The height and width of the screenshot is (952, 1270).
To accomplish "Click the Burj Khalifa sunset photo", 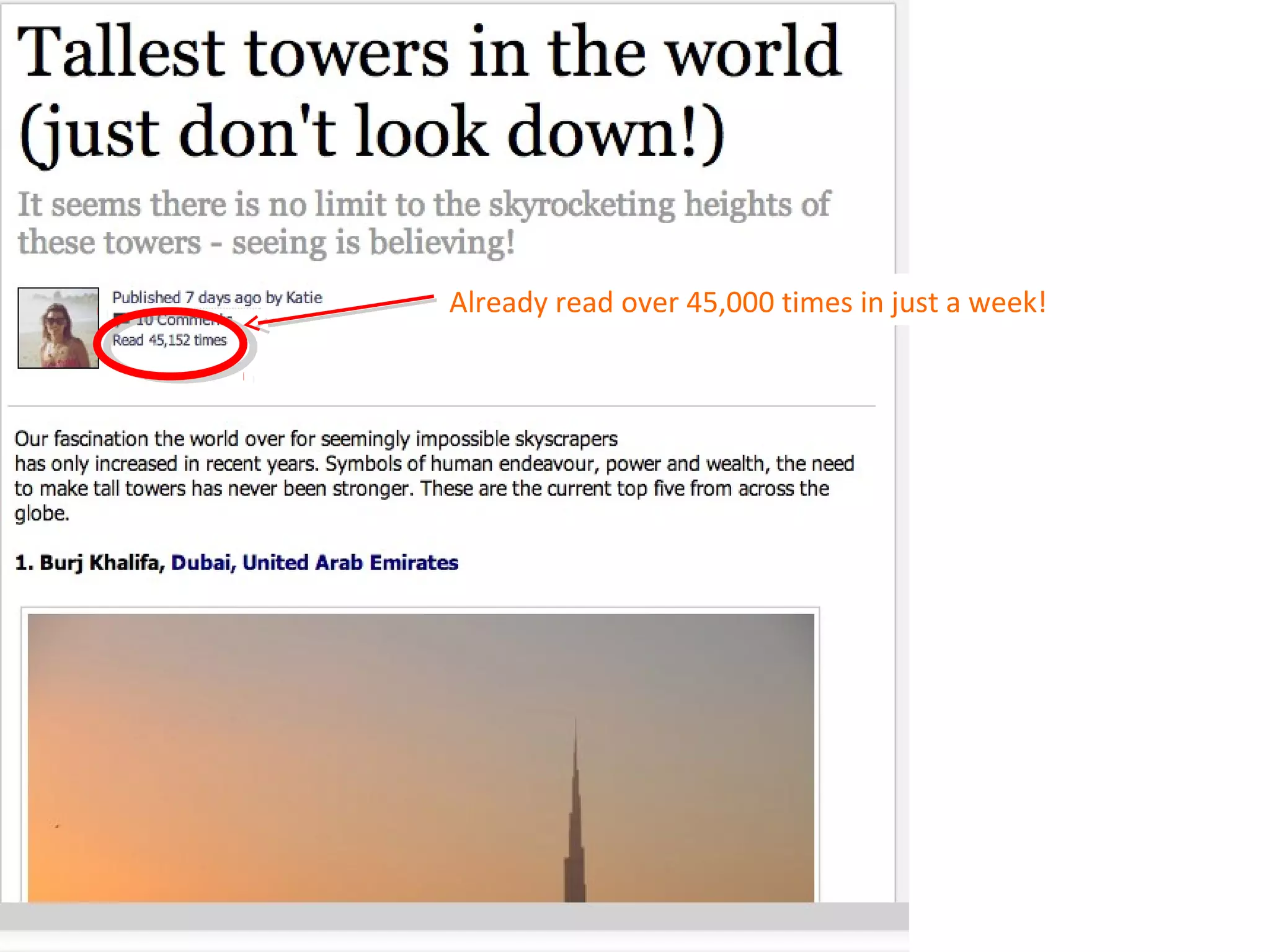I will pyautogui.click(x=420, y=757).
